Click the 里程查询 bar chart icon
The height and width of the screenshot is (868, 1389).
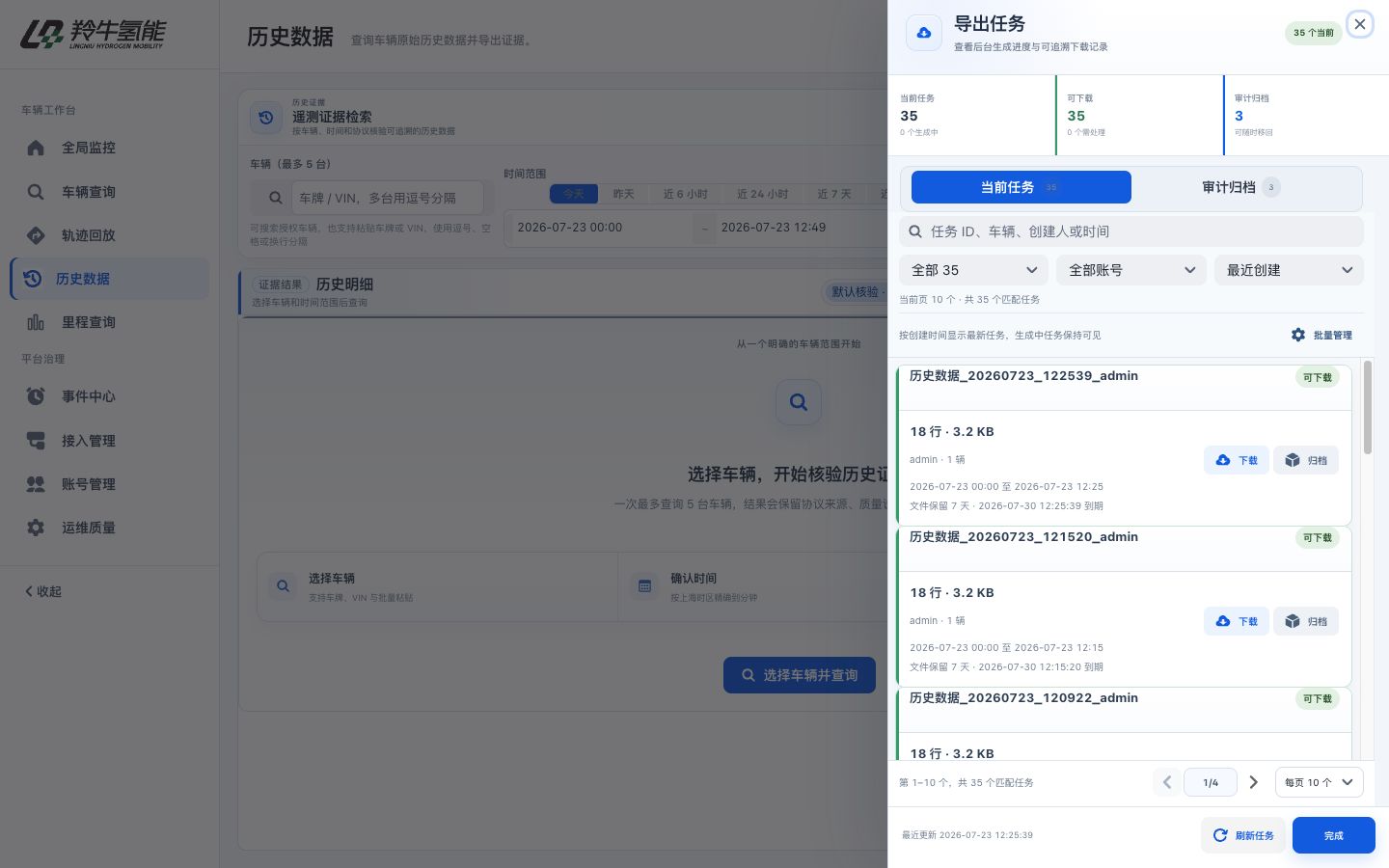pos(36,322)
